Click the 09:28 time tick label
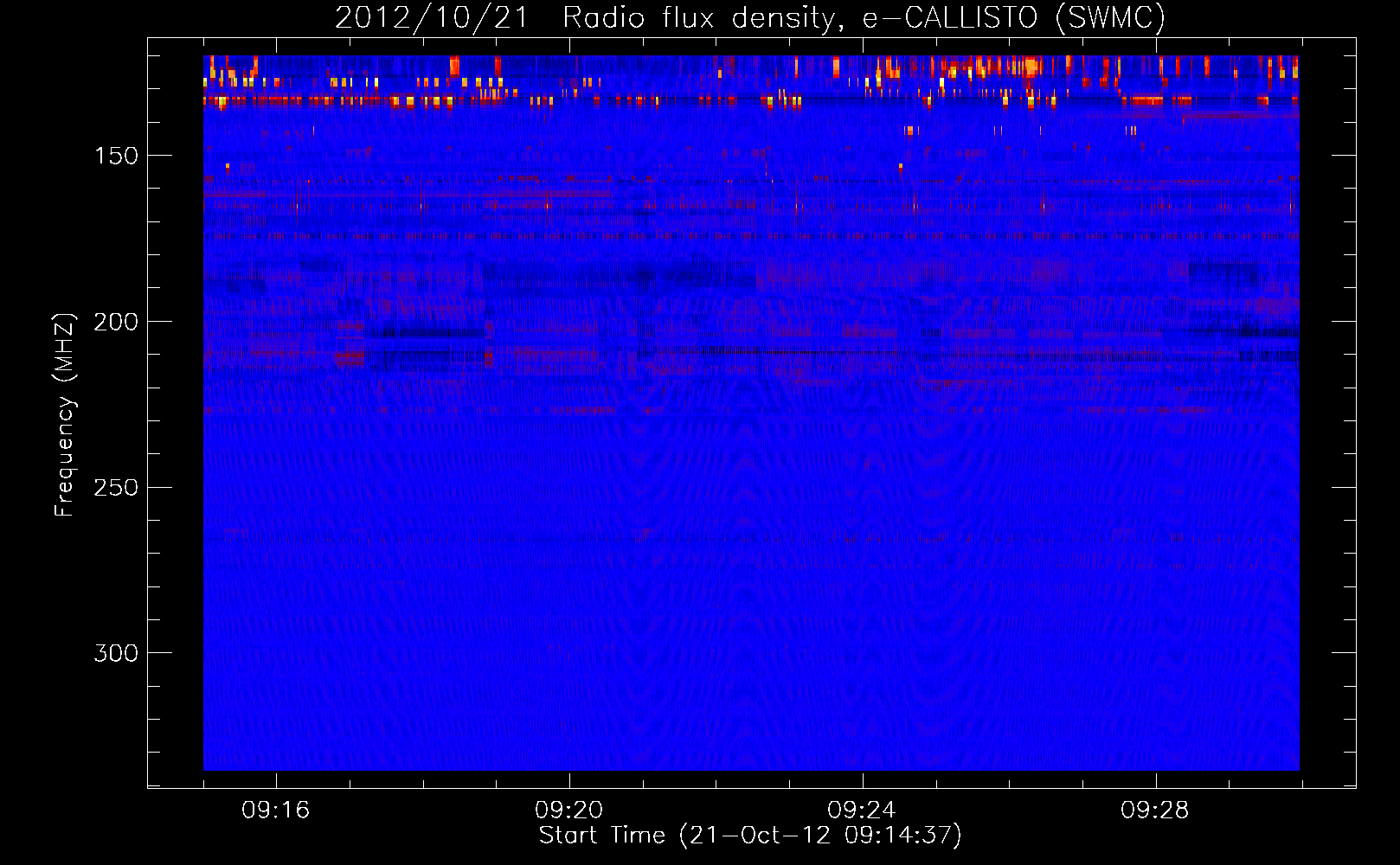Image resolution: width=1400 pixels, height=865 pixels. (1155, 811)
